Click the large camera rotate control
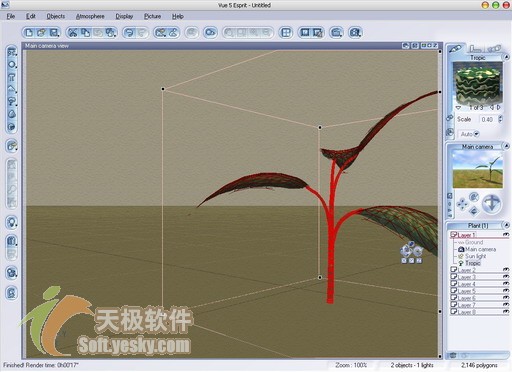 pos(491,203)
